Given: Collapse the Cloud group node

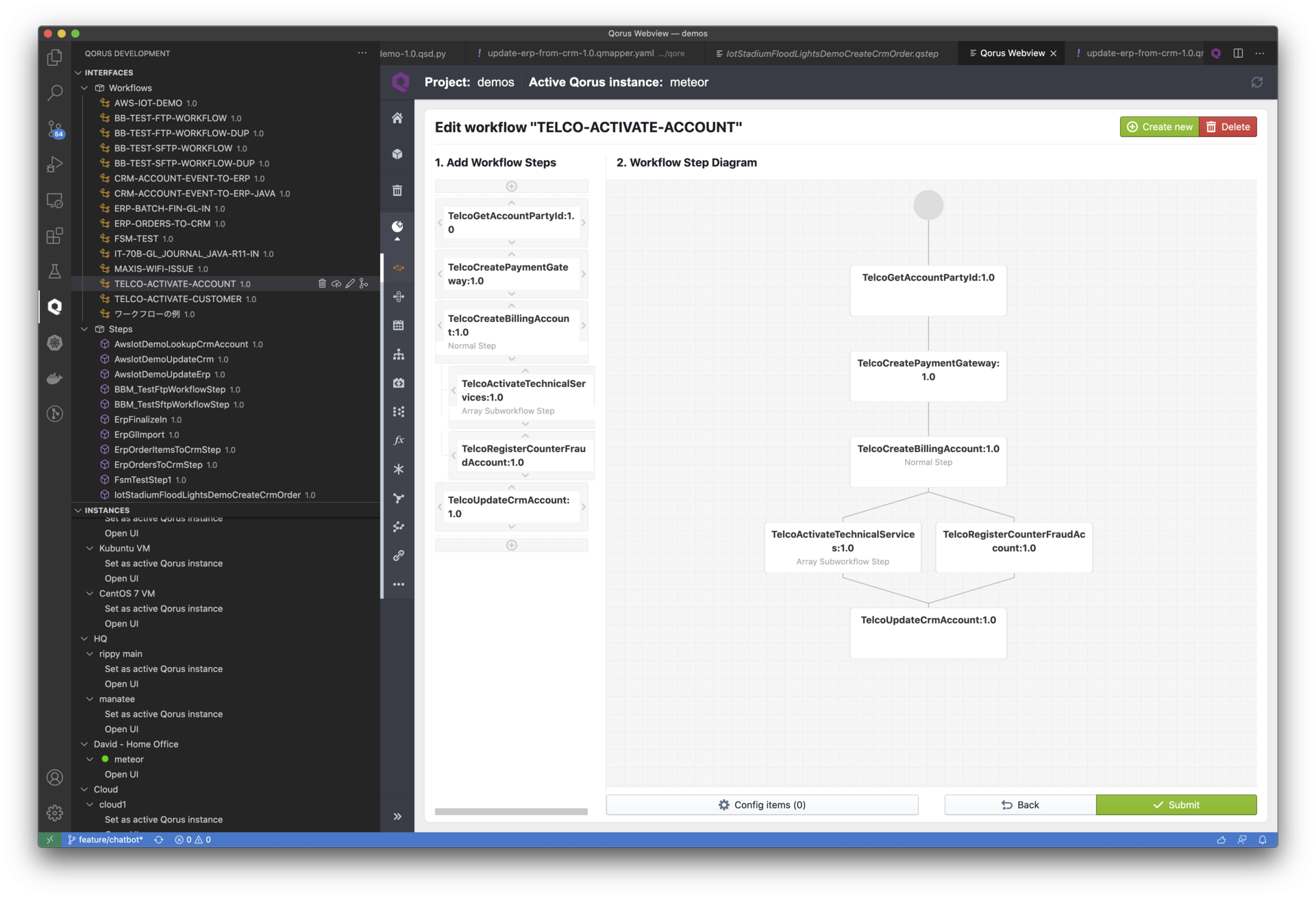Looking at the screenshot, I should click(84, 789).
